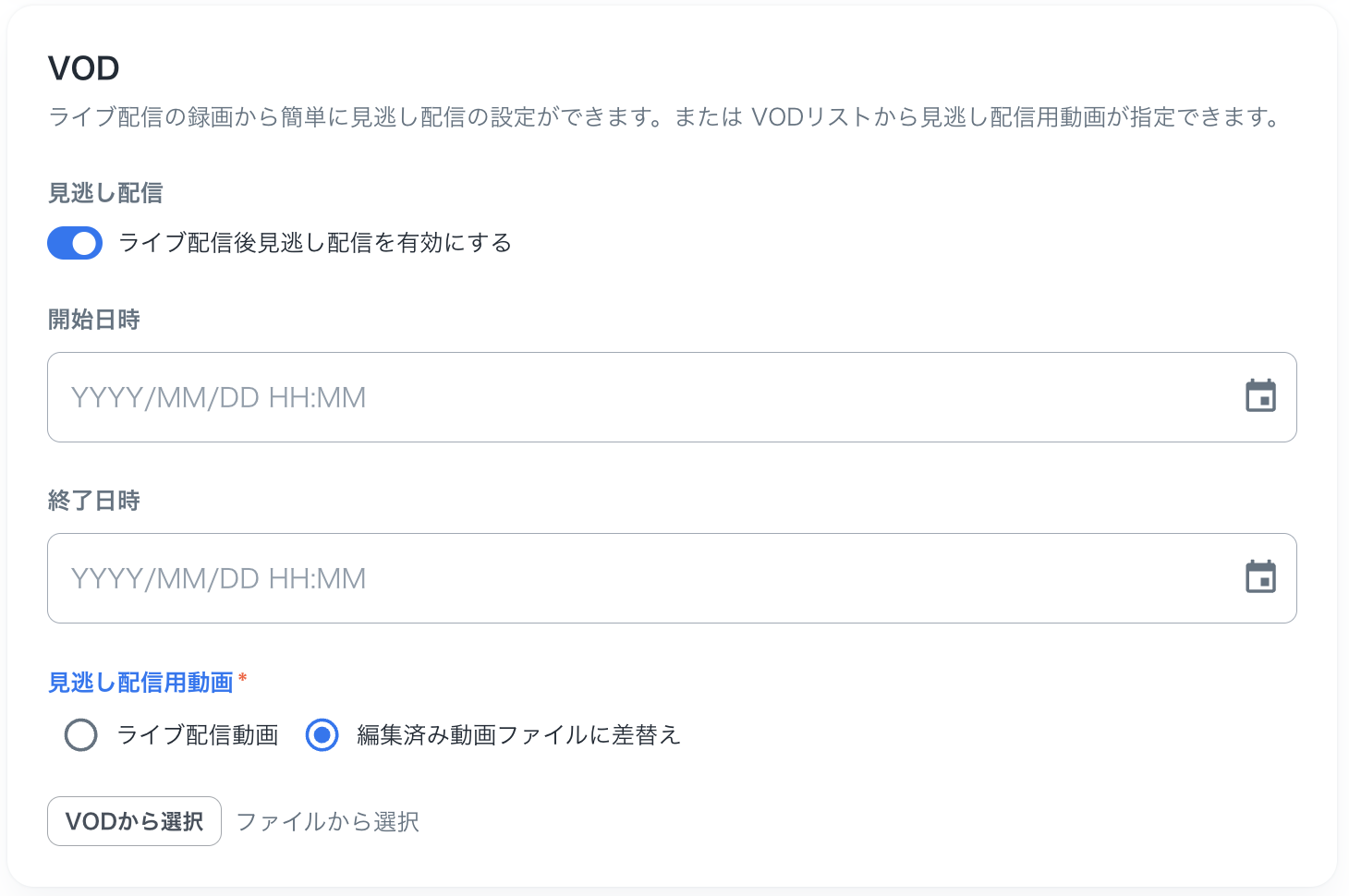Click the VOD panel title
Image resolution: width=1349 pixels, height=896 pixels.
coord(84,67)
